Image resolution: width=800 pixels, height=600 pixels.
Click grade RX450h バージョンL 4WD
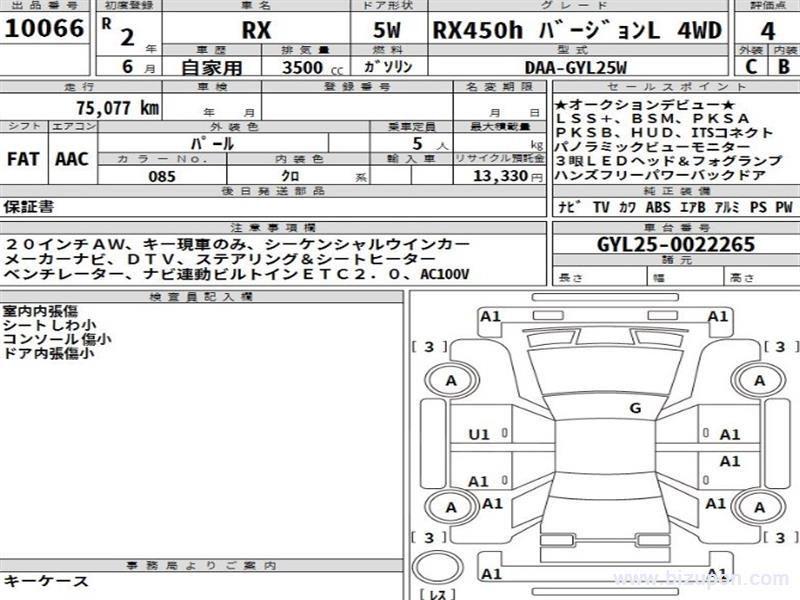[578, 30]
